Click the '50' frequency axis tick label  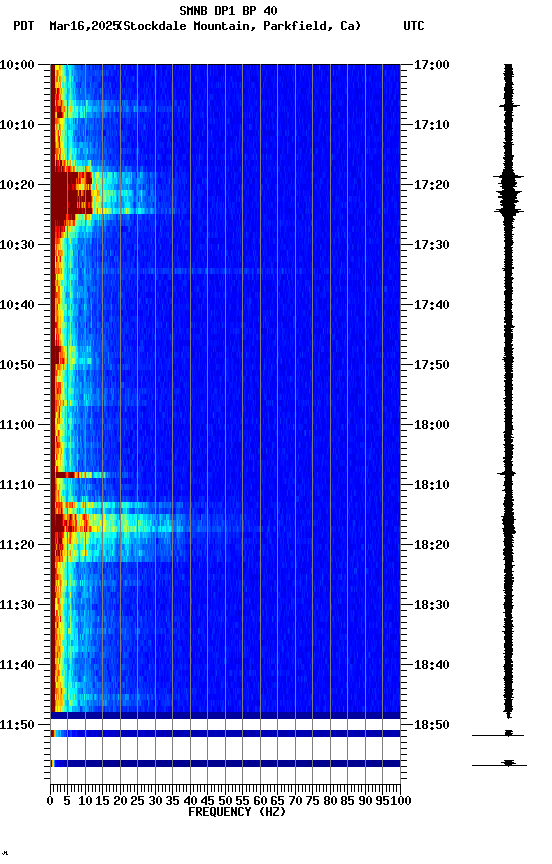[x=225, y=802]
